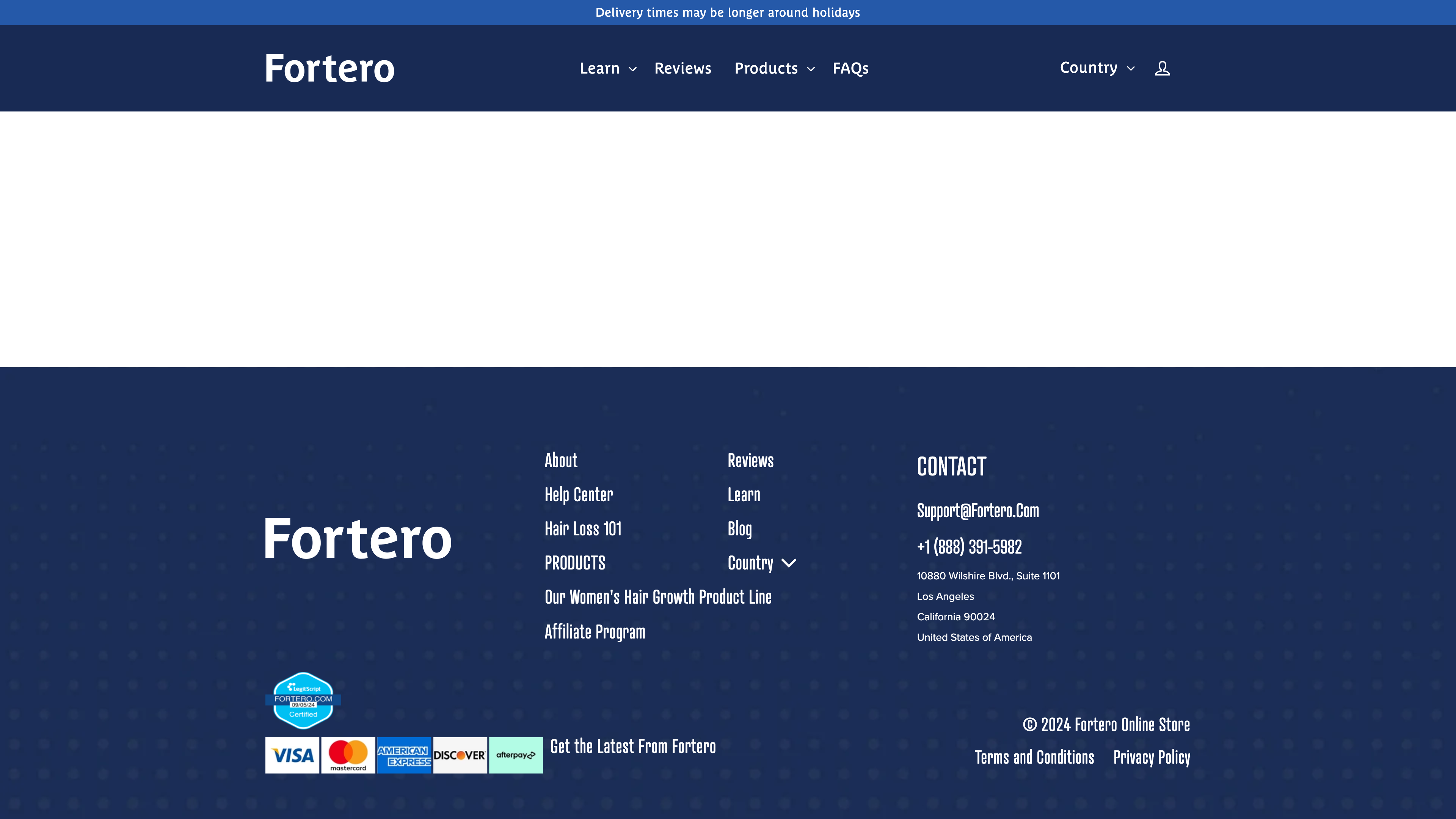Click the Mastercard payment icon
Viewport: 1456px width, 819px height.
(348, 755)
